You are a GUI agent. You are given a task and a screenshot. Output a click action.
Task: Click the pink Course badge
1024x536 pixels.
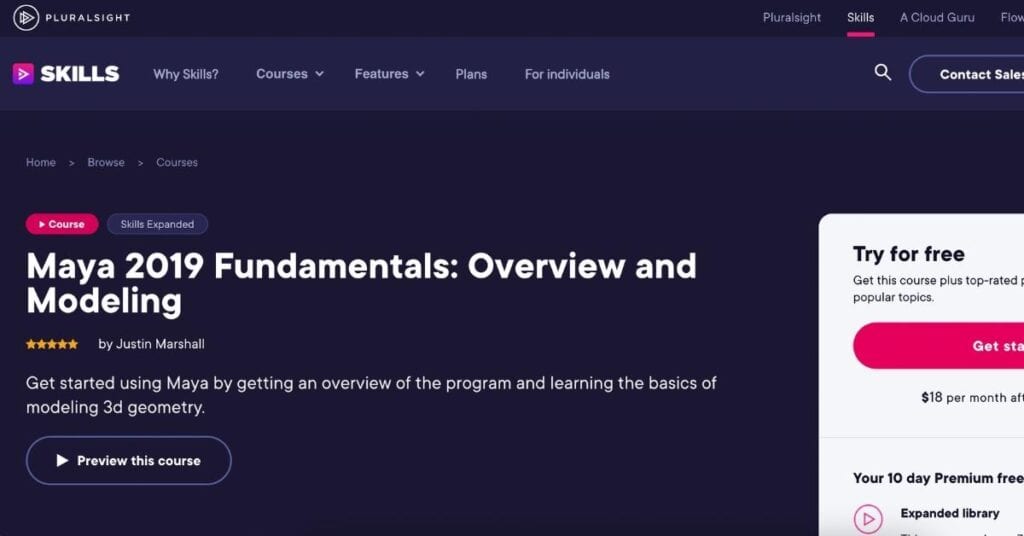[62, 224]
